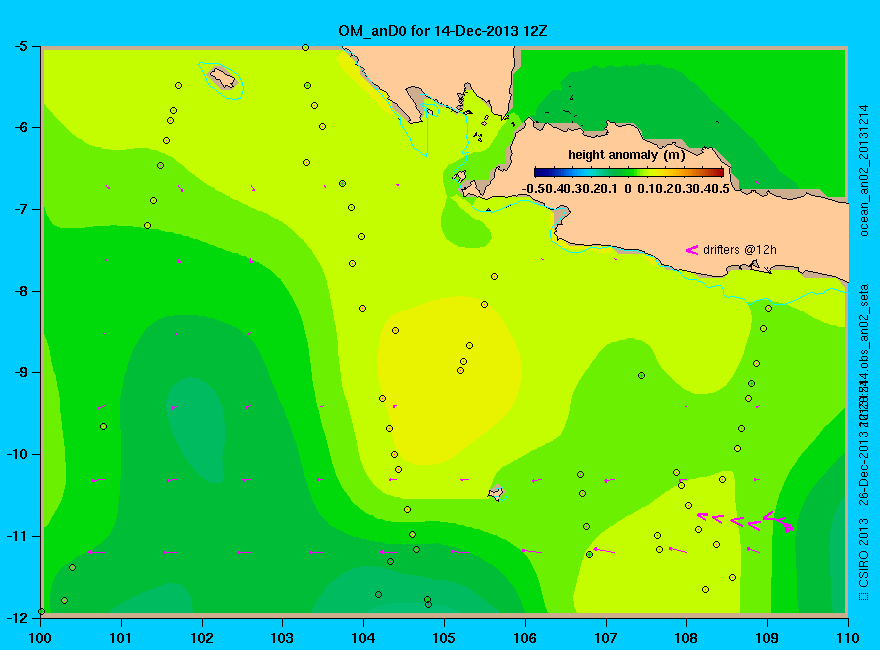Click longitude label "107" on the x-axis
The image size is (880, 650).
[x=606, y=638]
